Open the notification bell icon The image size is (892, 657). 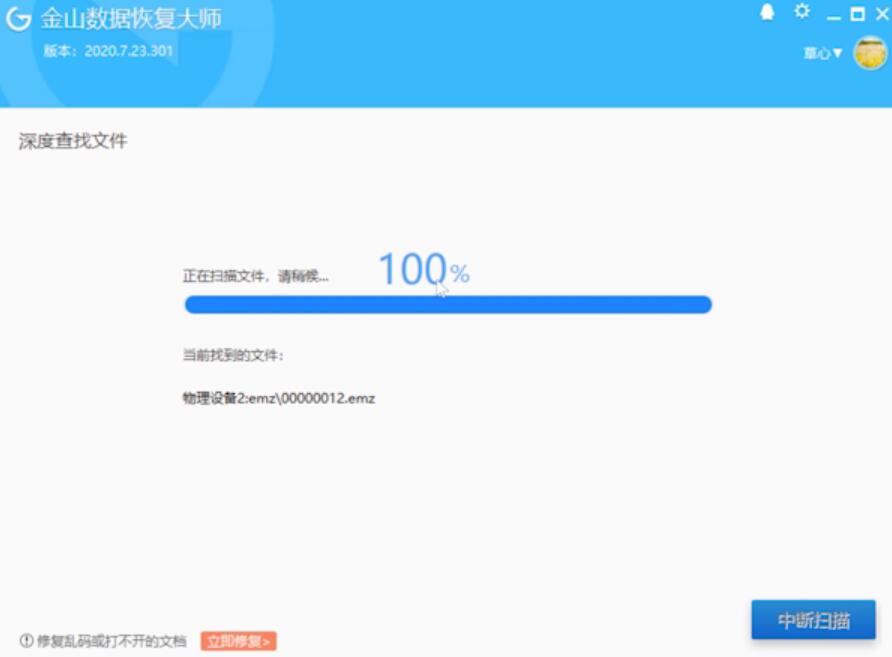(x=767, y=12)
